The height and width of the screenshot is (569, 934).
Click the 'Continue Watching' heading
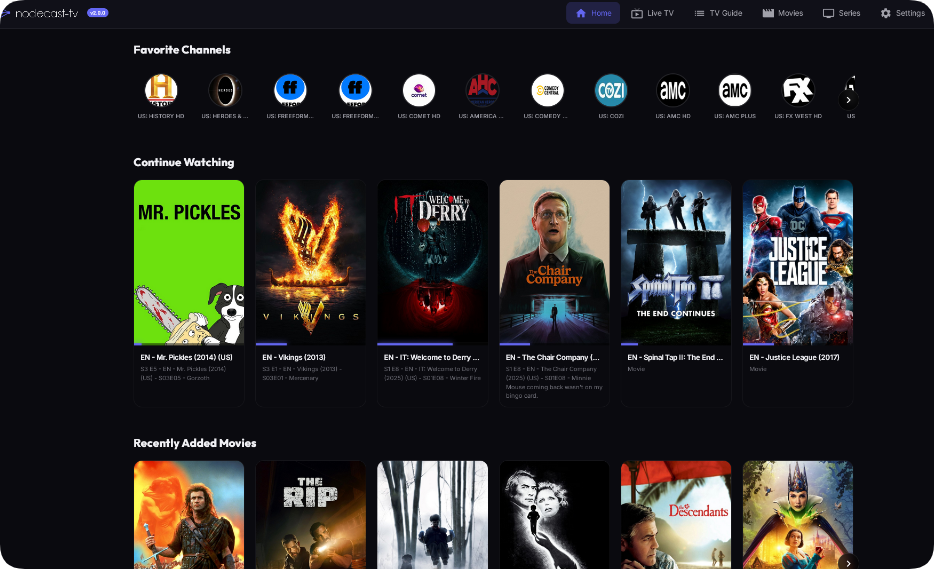[x=183, y=162]
